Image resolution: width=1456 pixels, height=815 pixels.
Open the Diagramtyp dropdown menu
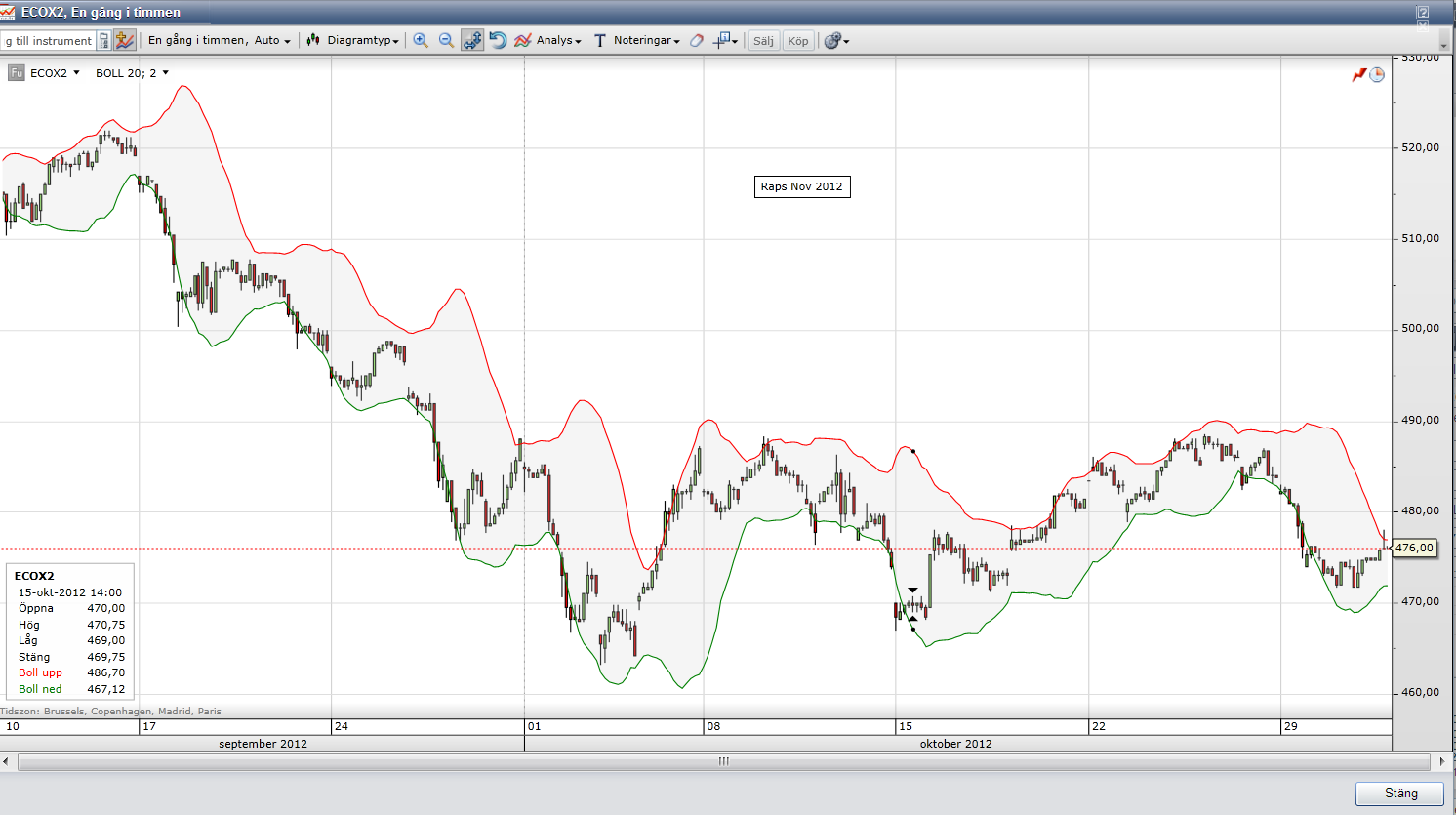[x=363, y=40]
